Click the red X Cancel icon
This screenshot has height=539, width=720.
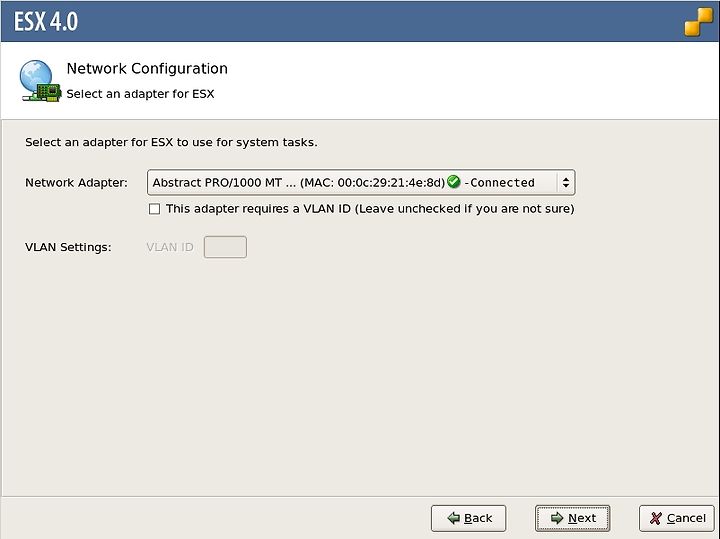(x=656, y=518)
